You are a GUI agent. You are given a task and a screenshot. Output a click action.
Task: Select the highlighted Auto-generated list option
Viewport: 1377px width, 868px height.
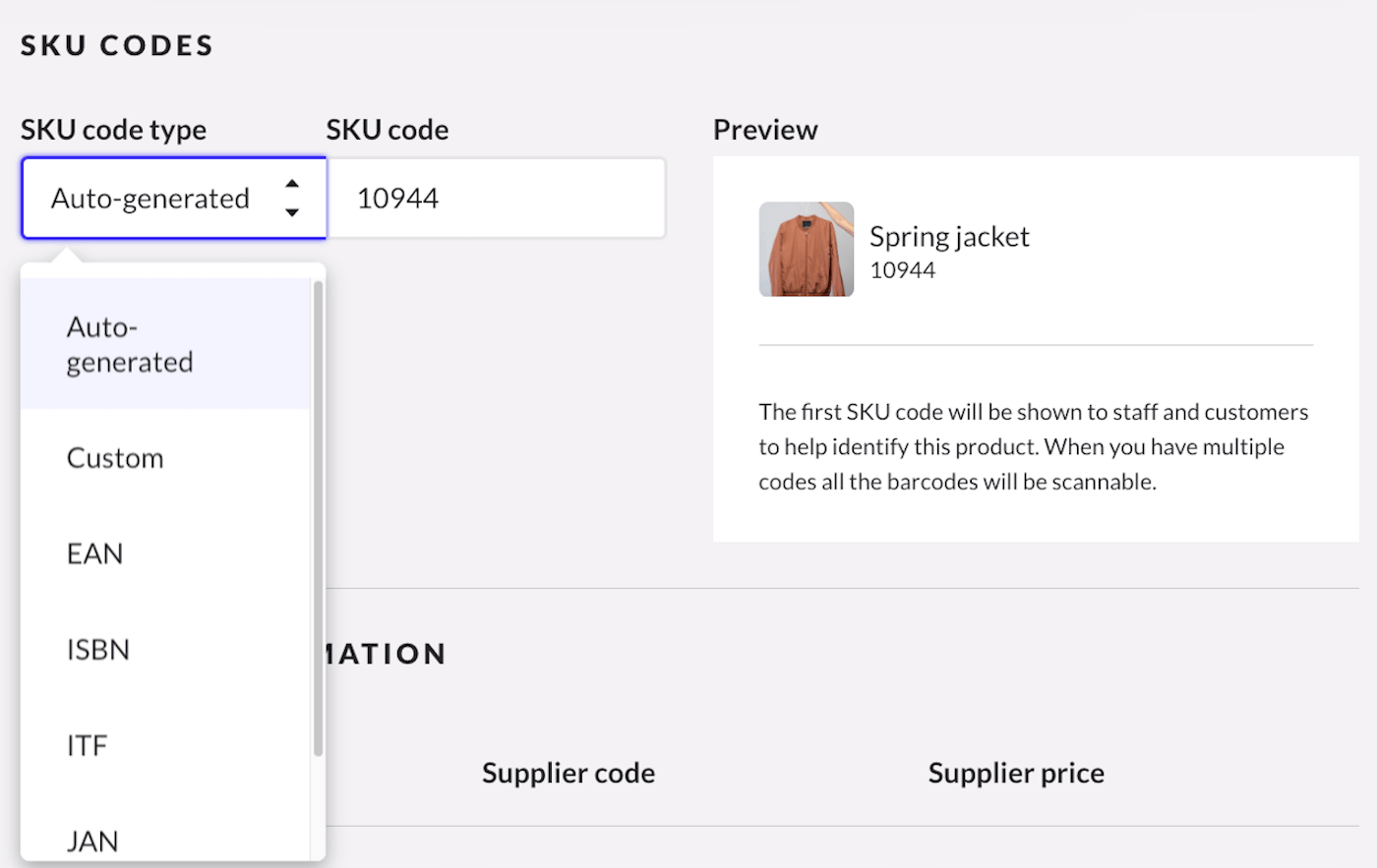click(129, 344)
